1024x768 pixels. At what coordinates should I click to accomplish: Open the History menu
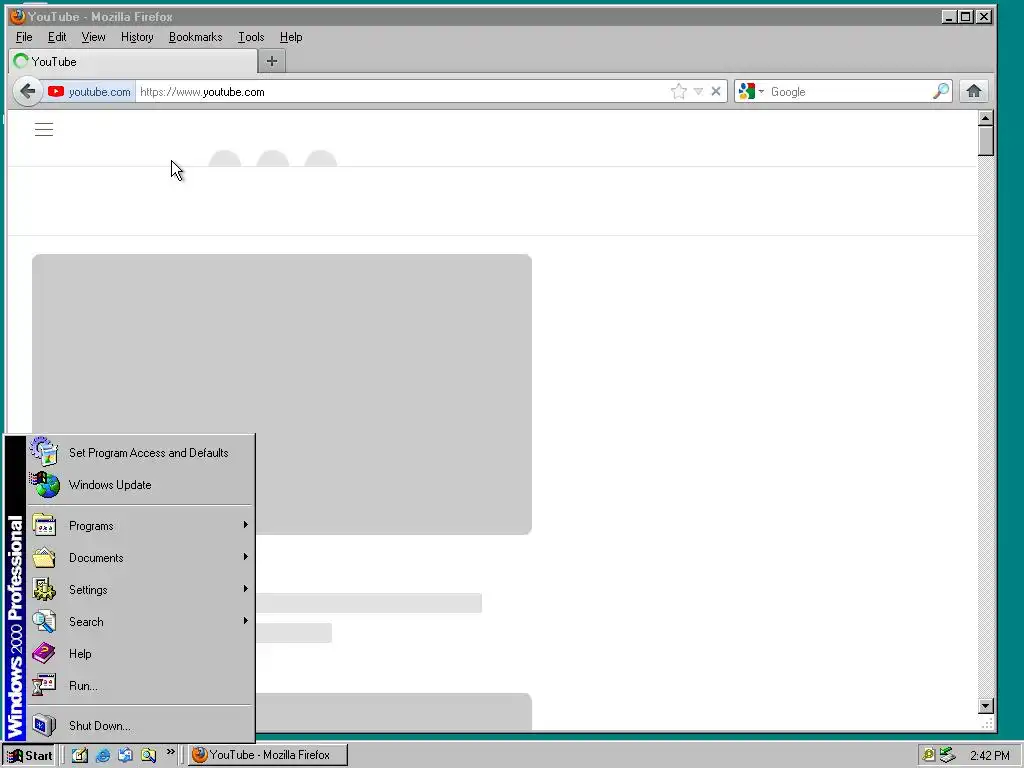[137, 37]
